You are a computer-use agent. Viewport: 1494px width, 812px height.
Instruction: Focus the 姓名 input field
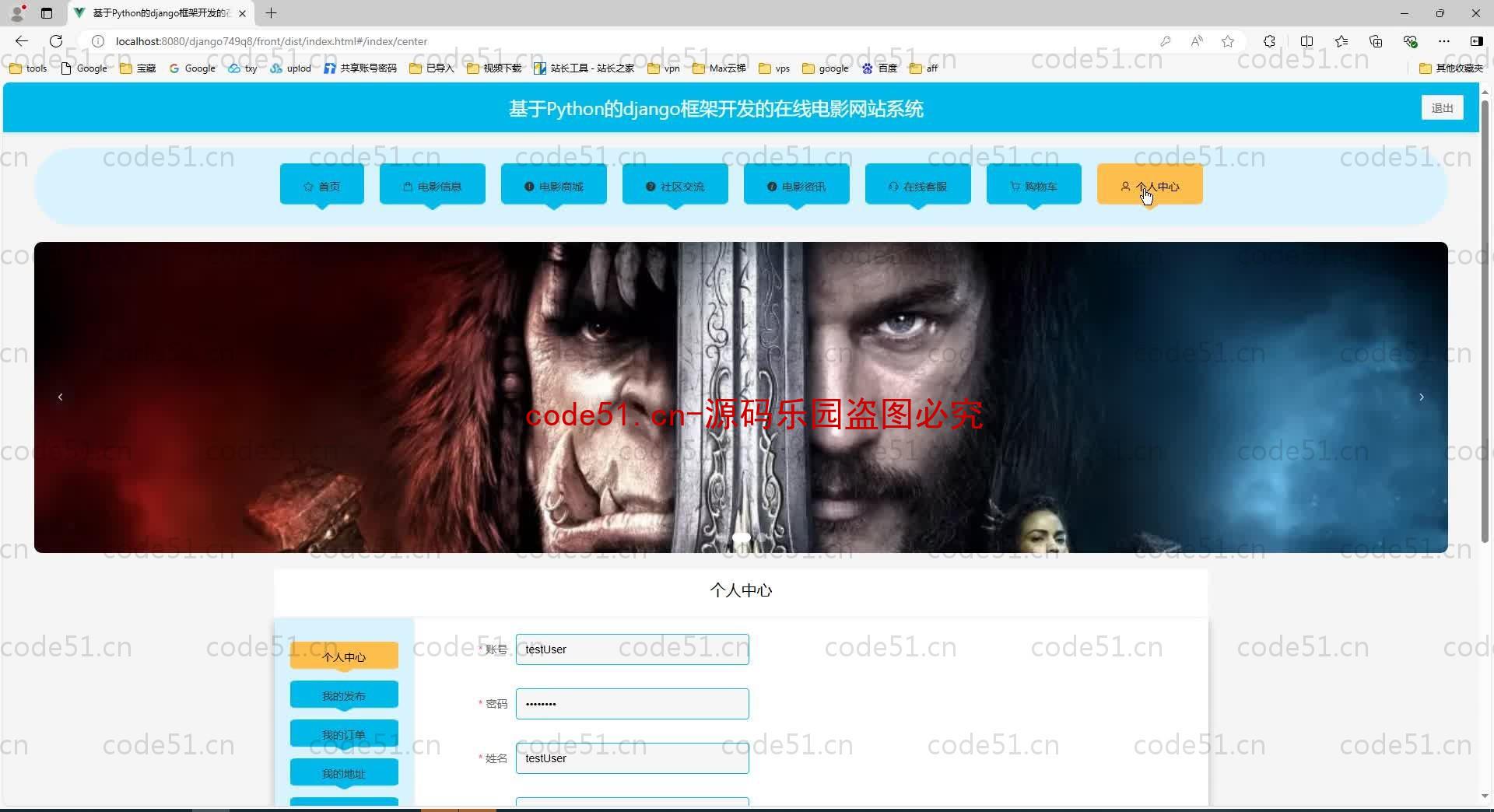[633, 758]
